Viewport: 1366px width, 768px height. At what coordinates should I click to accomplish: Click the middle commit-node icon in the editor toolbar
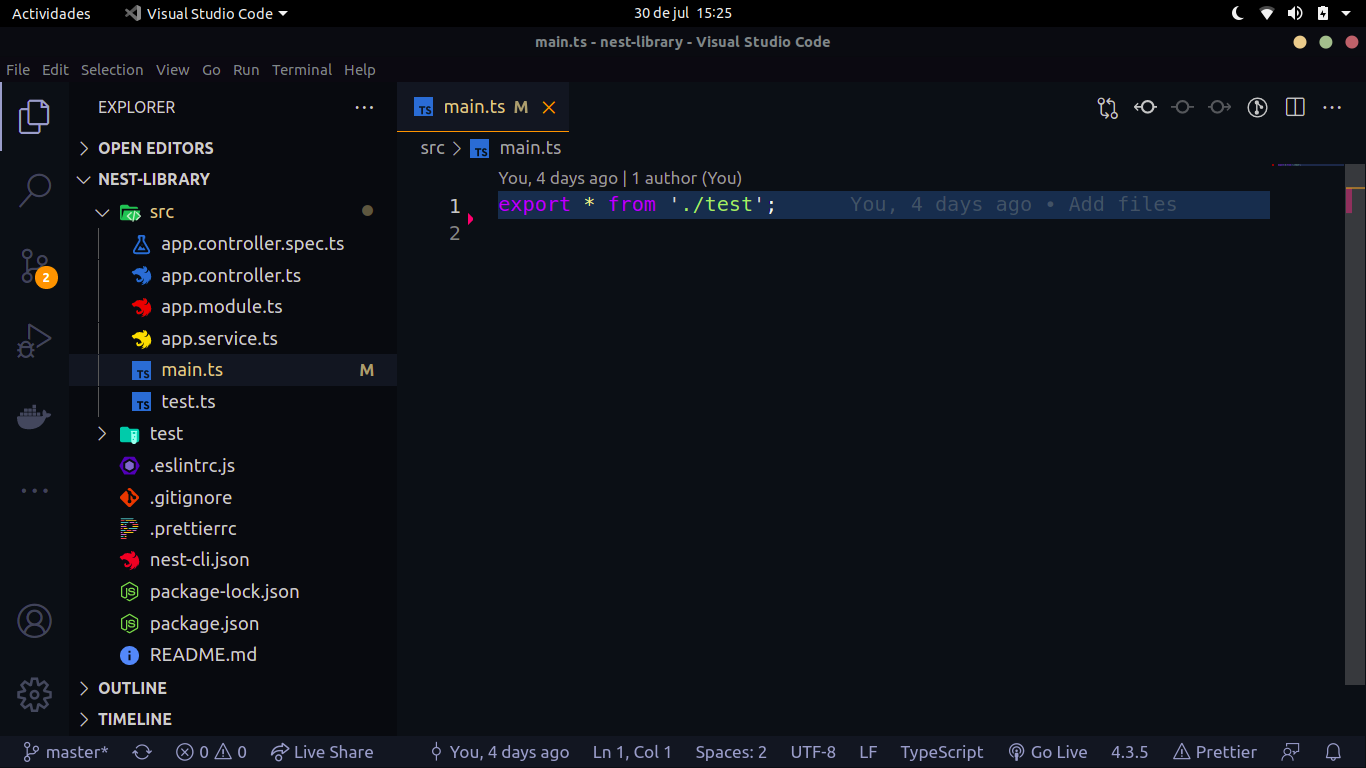(x=1182, y=107)
